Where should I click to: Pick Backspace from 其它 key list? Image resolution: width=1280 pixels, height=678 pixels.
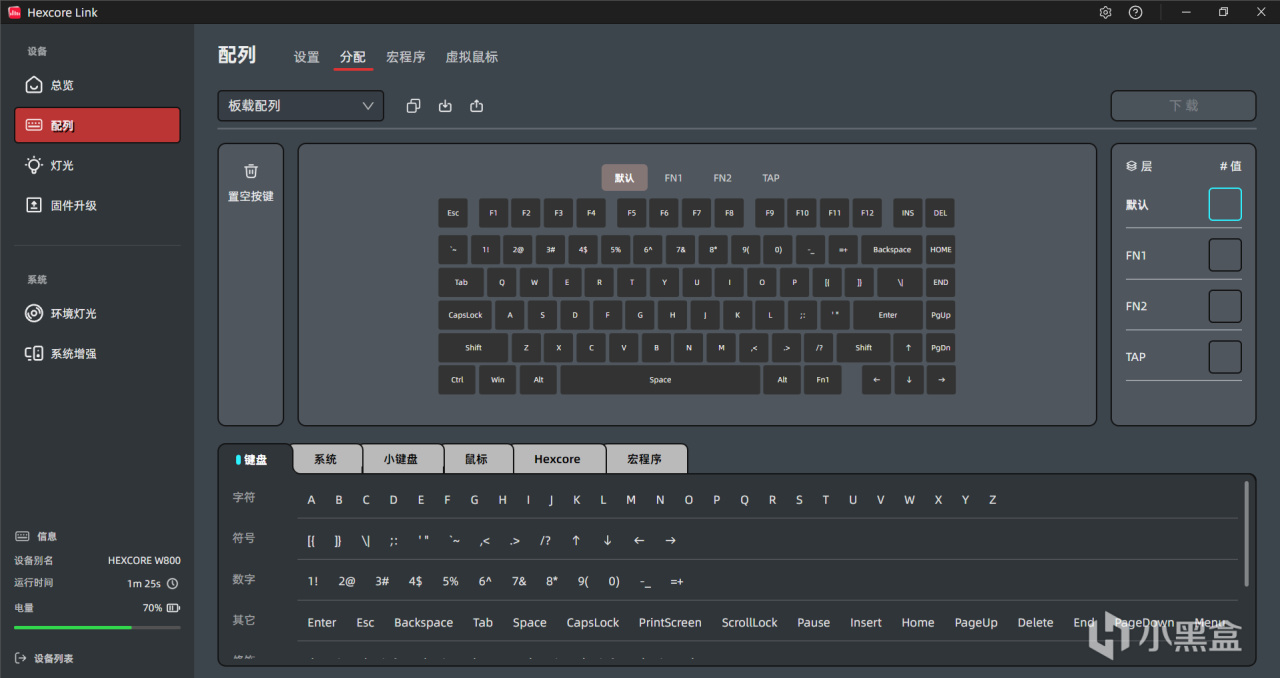pyautogui.click(x=423, y=622)
